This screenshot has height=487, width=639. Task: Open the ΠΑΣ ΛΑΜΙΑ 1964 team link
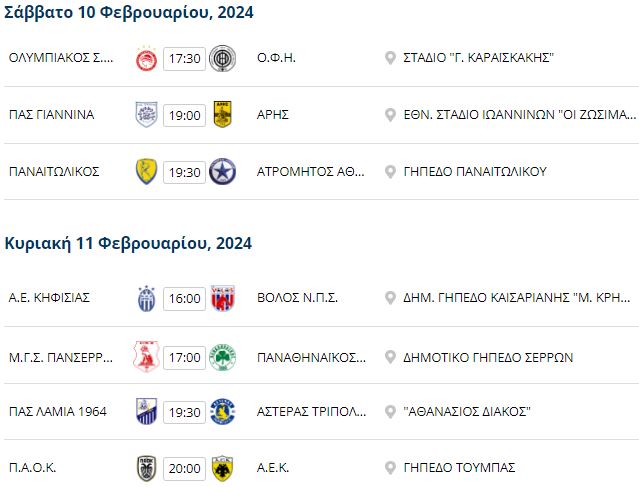pos(58,412)
